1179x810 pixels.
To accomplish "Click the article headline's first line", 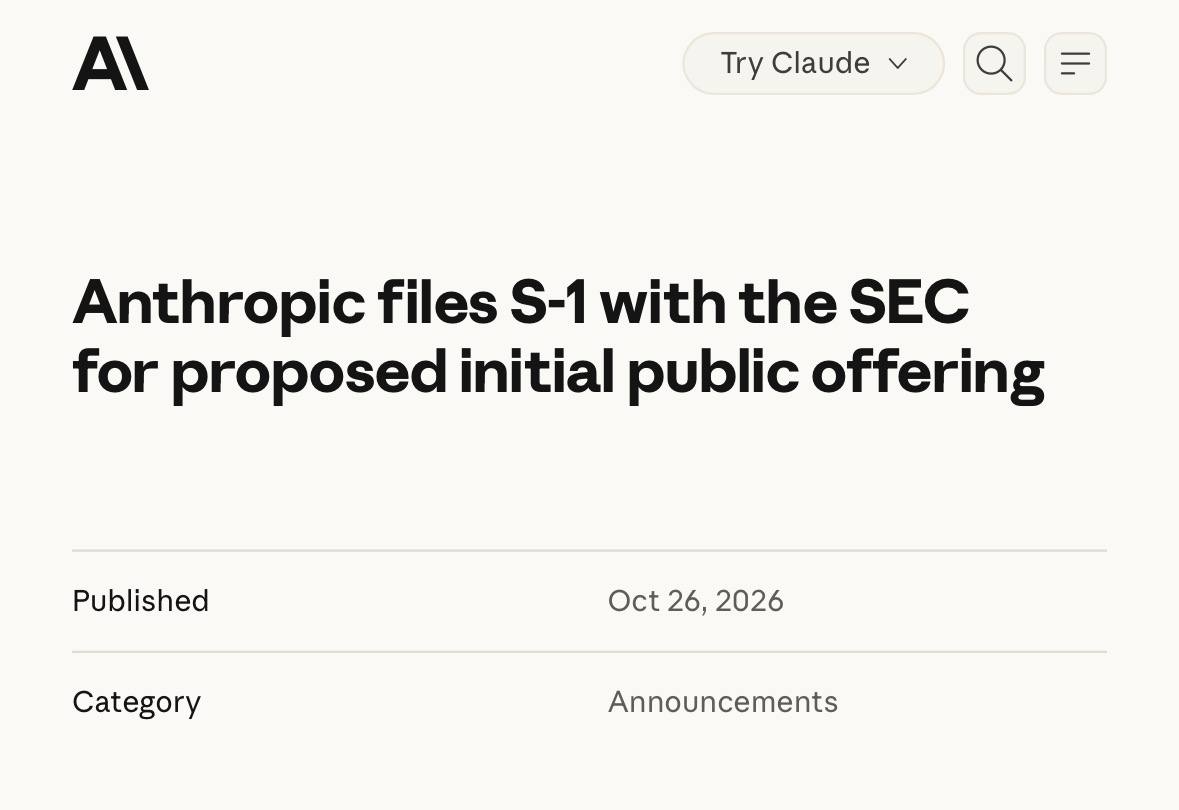I will pos(520,302).
